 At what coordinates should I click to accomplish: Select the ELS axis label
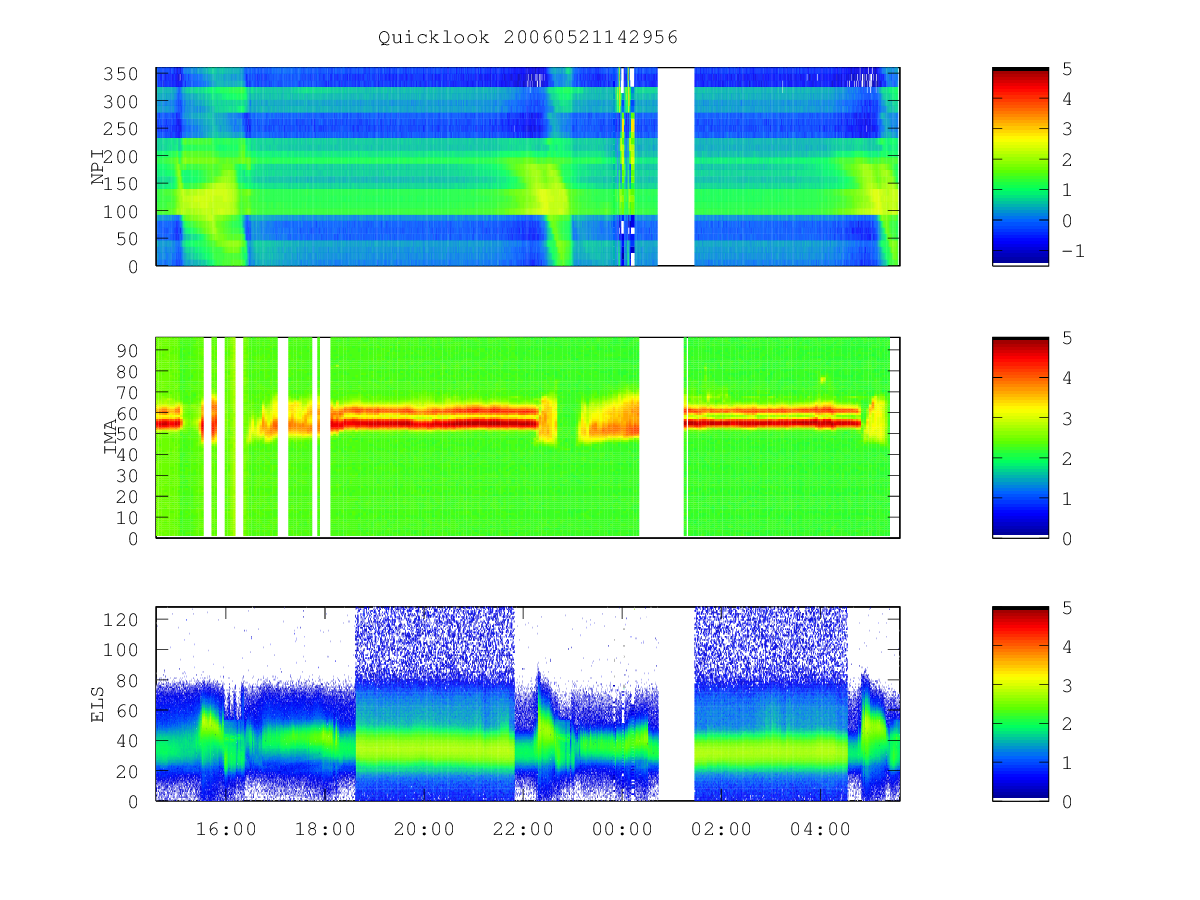click(x=98, y=703)
